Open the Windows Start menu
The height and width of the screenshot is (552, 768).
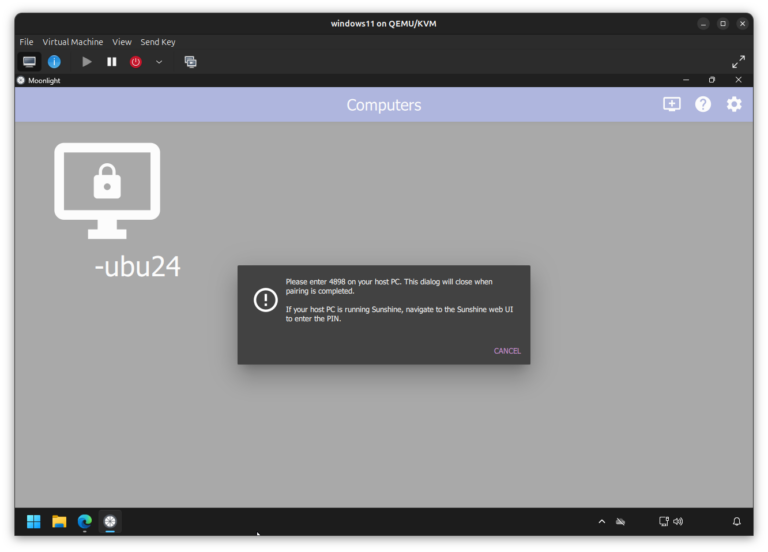tap(33, 521)
